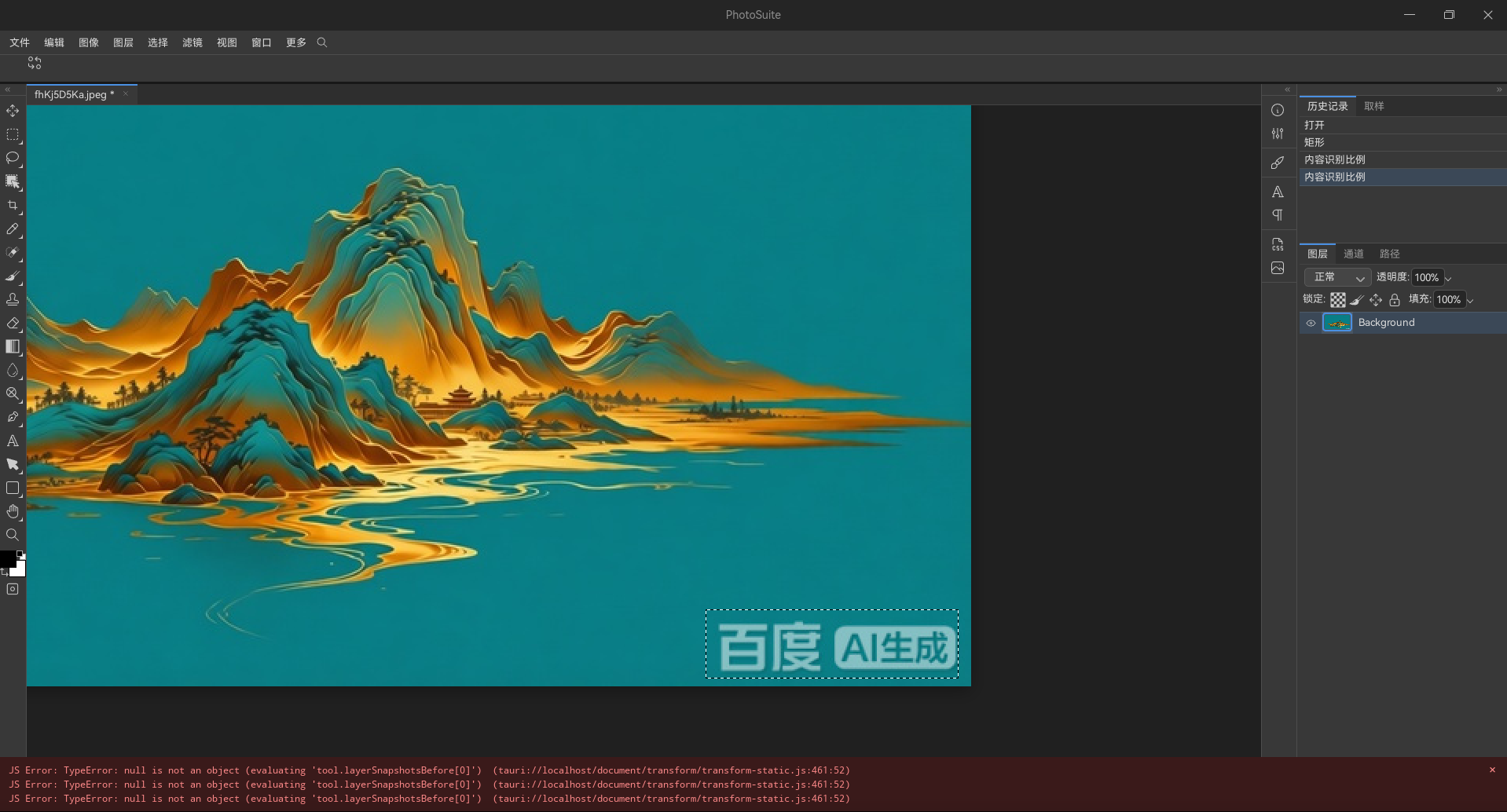Screen dimensions: 1507x812
Task: Select the Rectangle Shape tool
Action: tap(13, 488)
